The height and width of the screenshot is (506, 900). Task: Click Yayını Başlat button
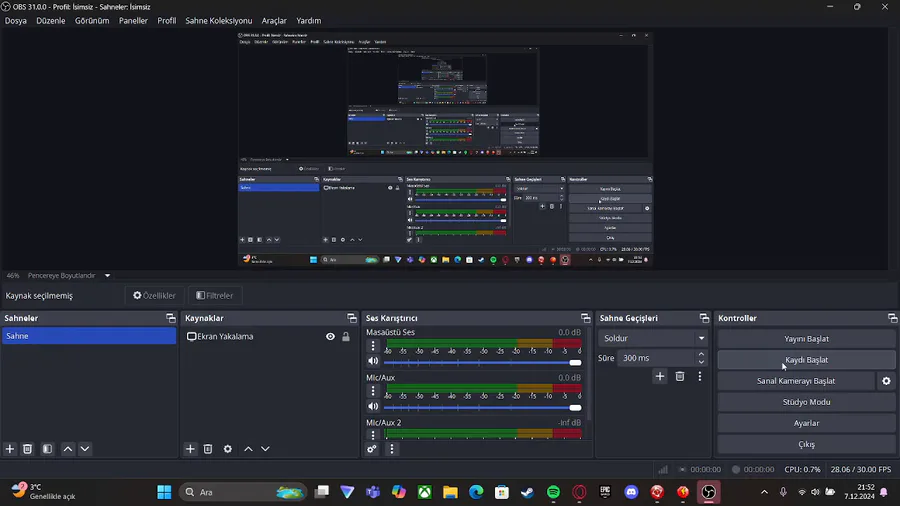[x=806, y=338]
